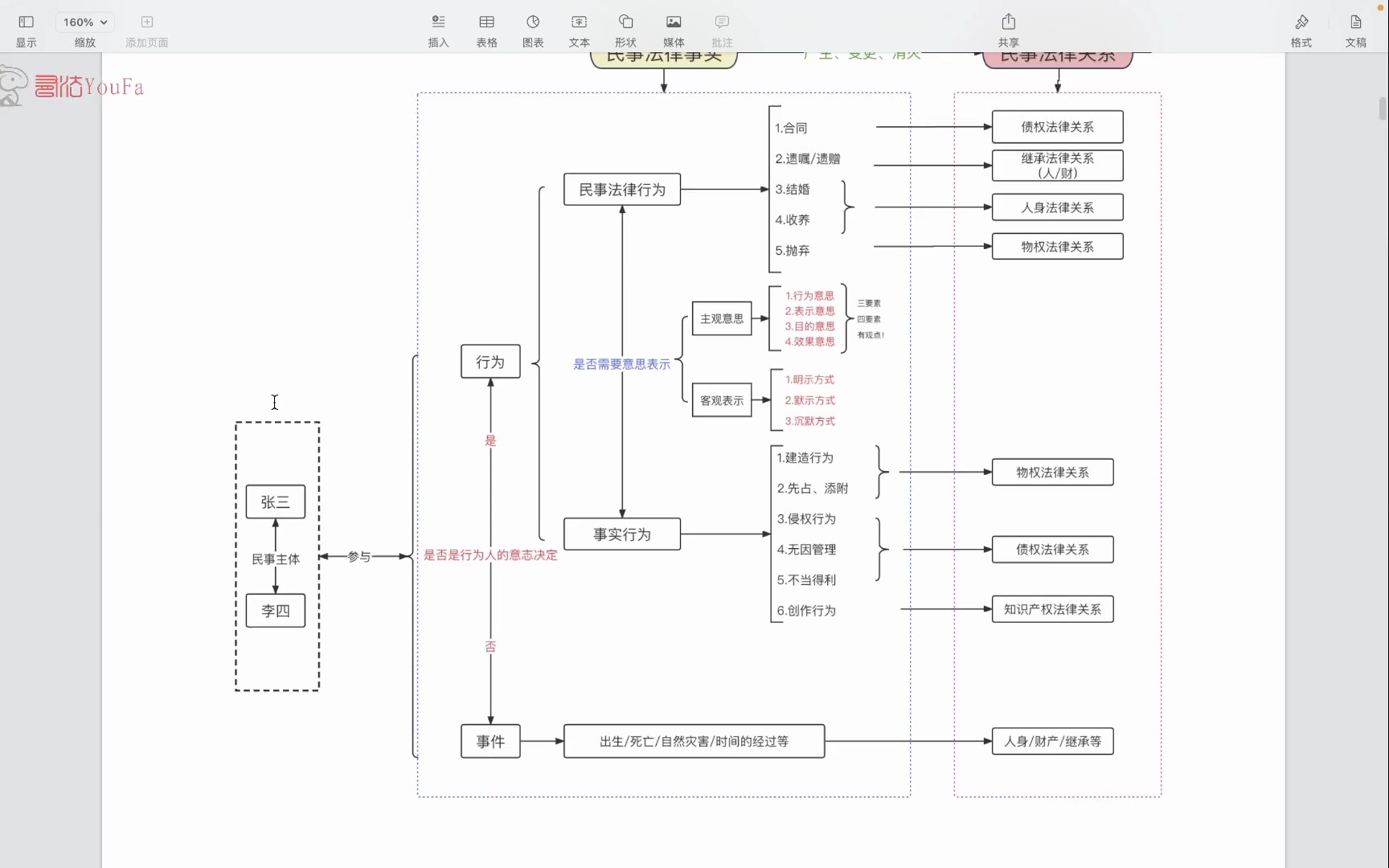Click the 1.合同 list item
1389x868 pixels.
(x=791, y=128)
